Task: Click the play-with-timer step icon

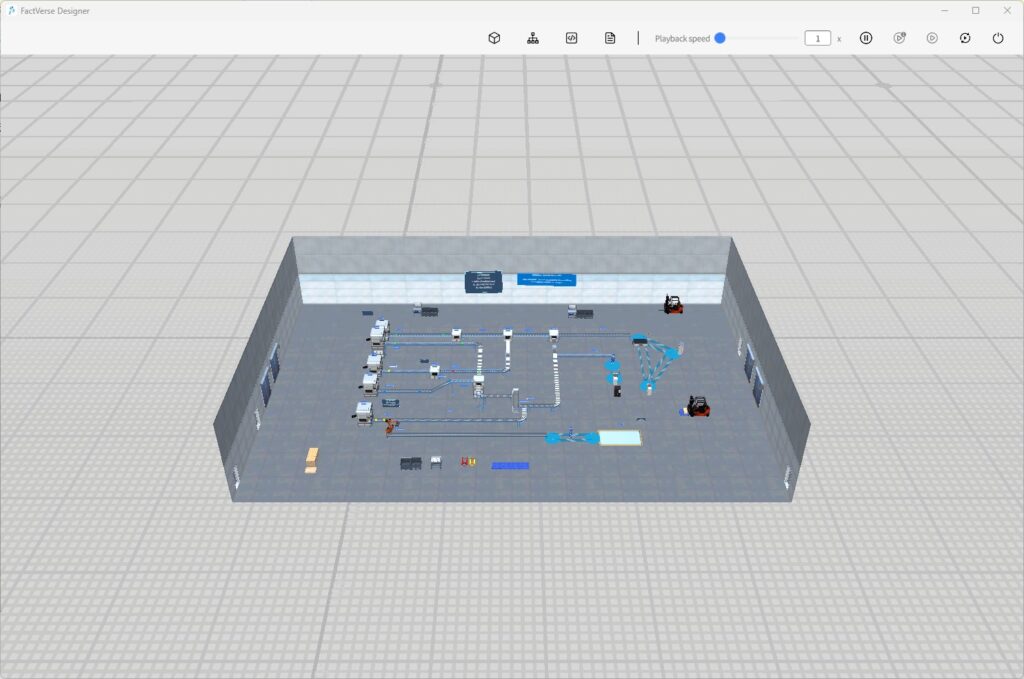Action: point(899,38)
